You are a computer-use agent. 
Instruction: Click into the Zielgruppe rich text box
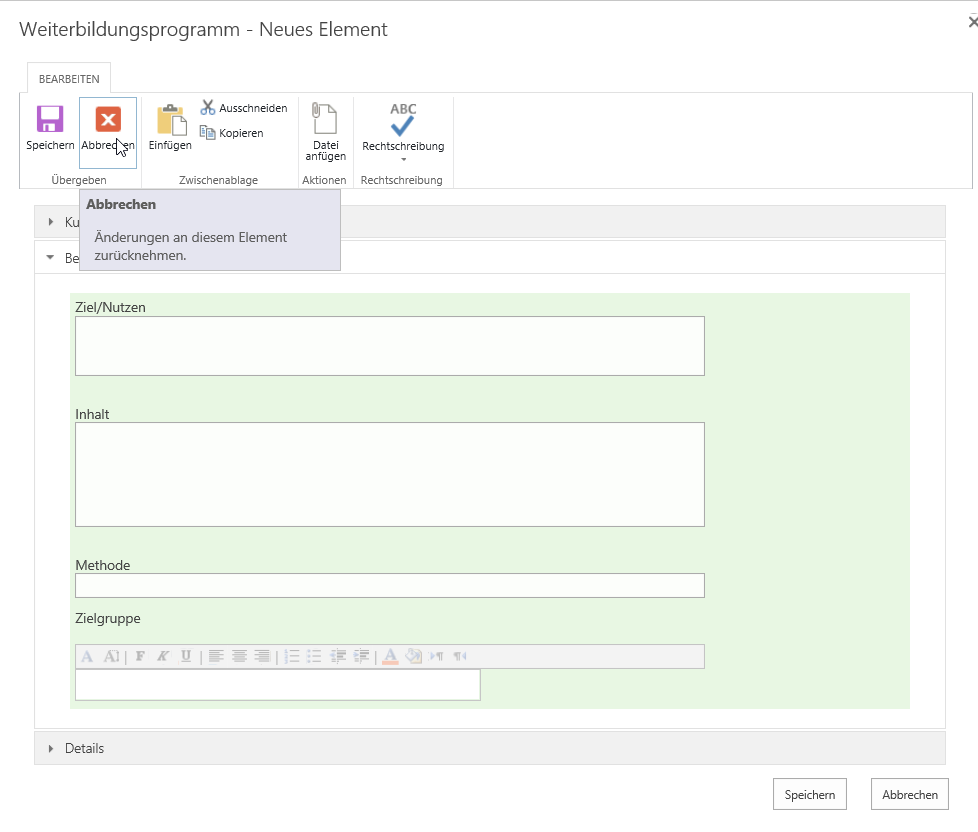pos(278,685)
